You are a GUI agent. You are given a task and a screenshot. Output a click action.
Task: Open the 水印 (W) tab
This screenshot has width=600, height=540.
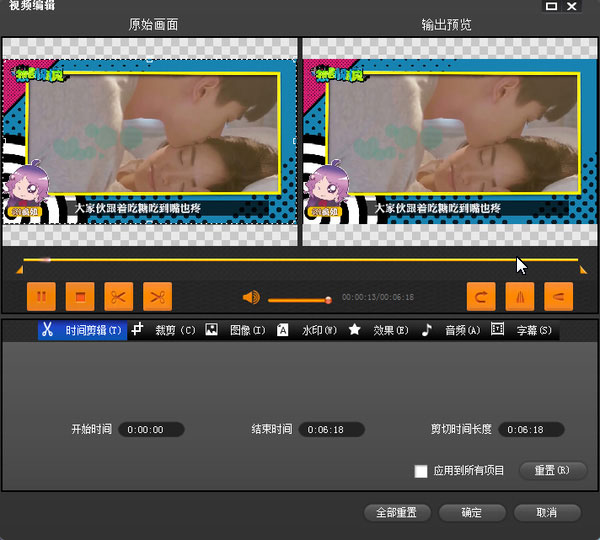click(x=307, y=330)
